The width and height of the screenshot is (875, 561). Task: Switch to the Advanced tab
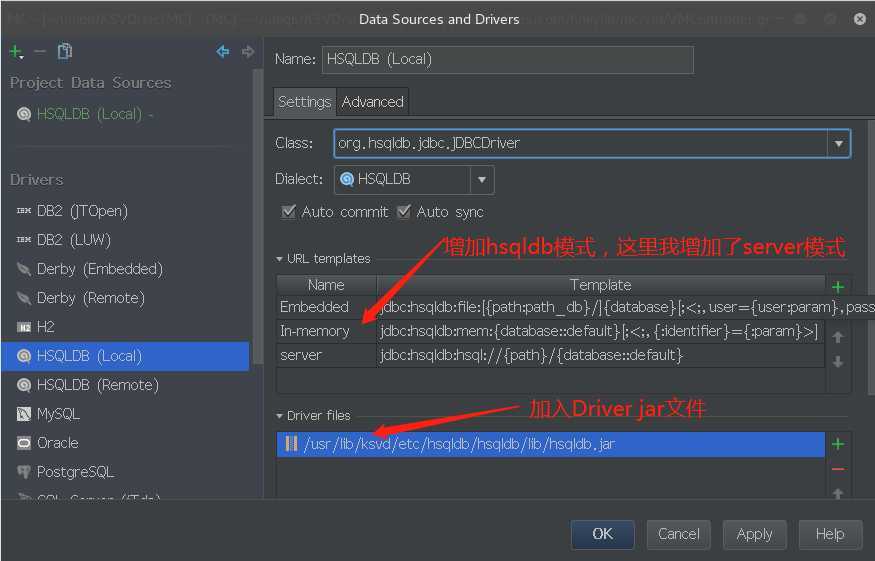[372, 102]
